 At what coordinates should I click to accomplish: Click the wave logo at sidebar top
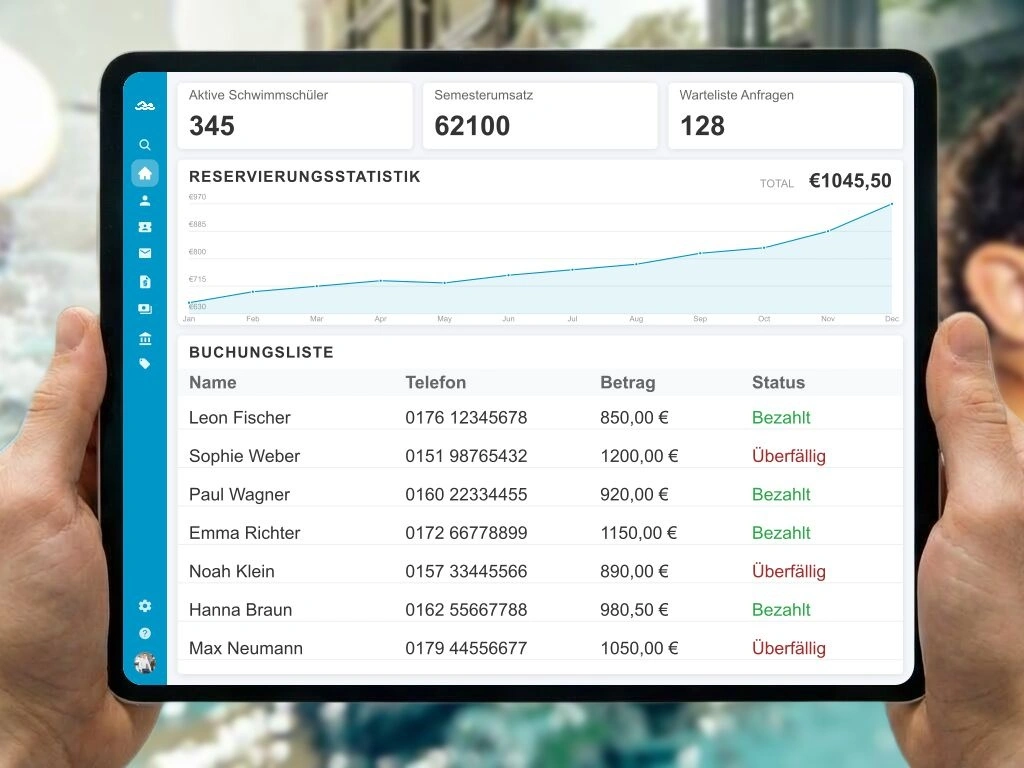point(145,106)
